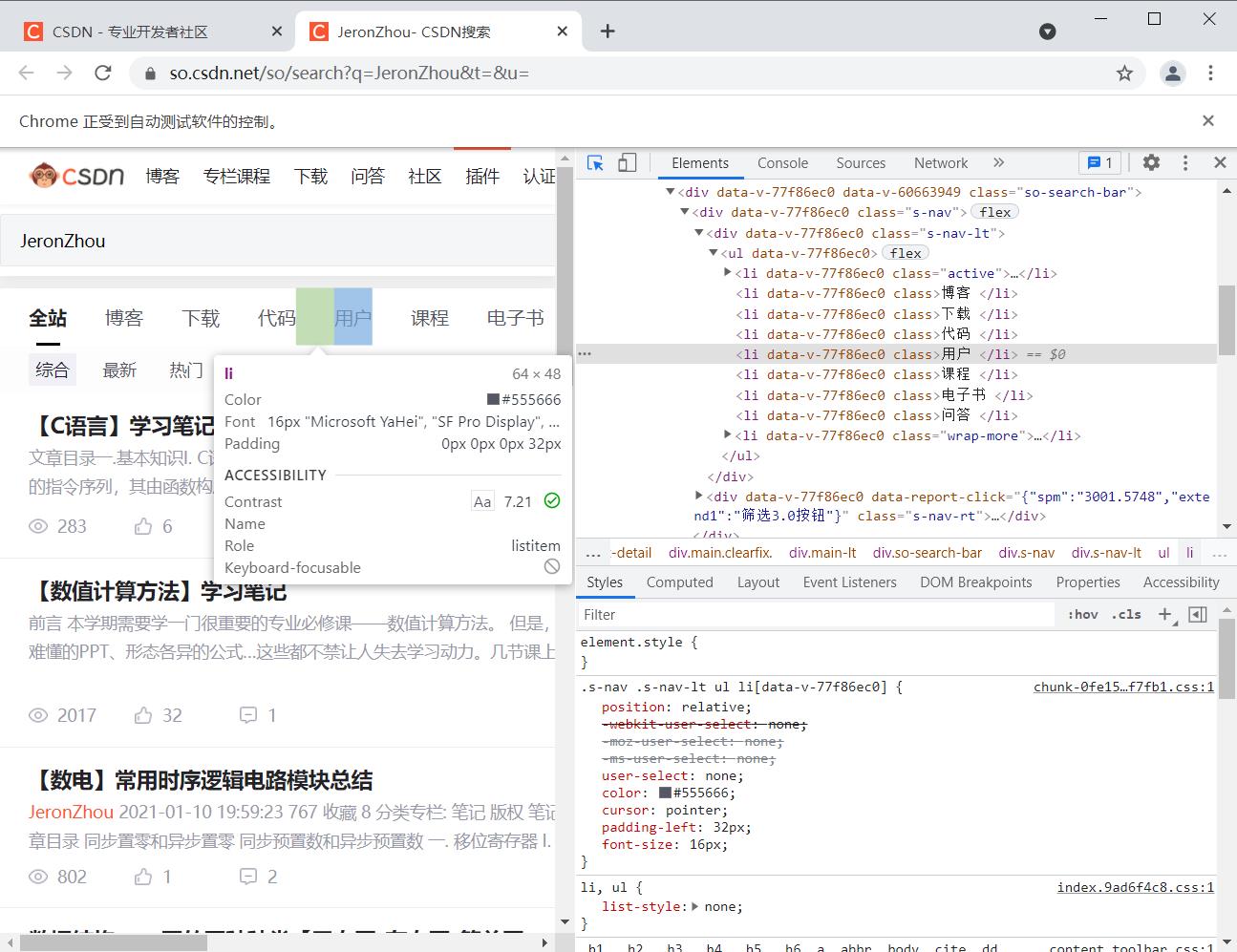Image resolution: width=1237 pixels, height=952 pixels.
Task: Open the Chrome three-dot menu
Action: point(1210,73)
